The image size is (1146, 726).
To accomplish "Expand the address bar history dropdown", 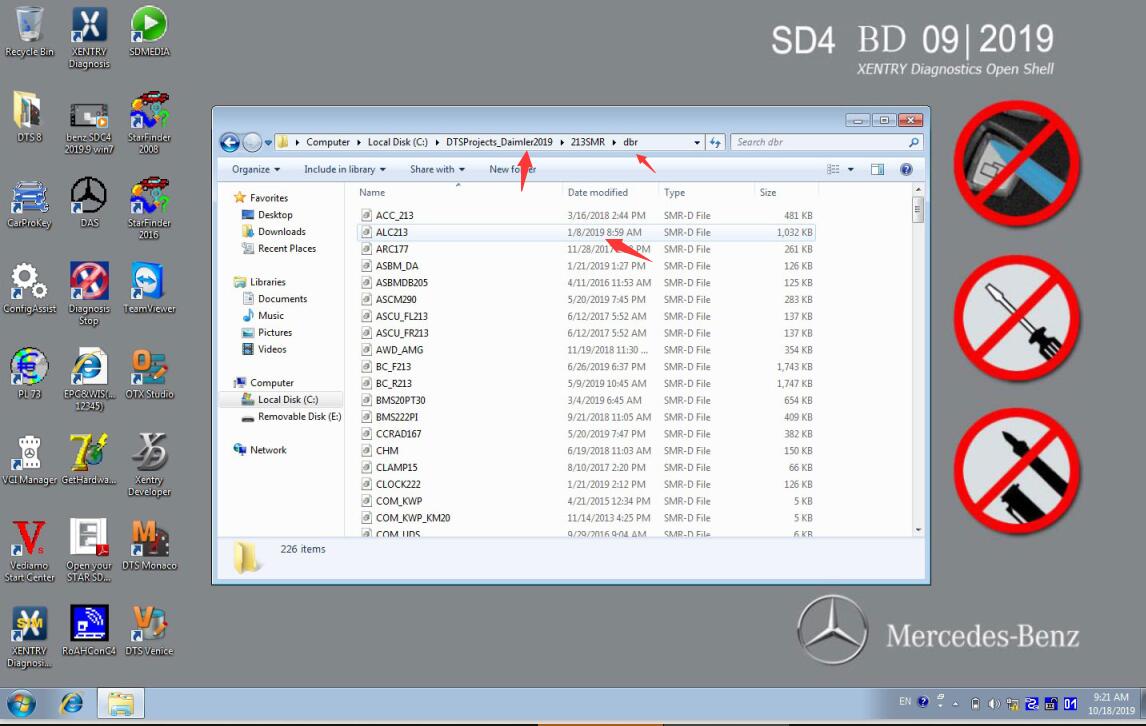I will pyautogui.click(x=697, y=143).
